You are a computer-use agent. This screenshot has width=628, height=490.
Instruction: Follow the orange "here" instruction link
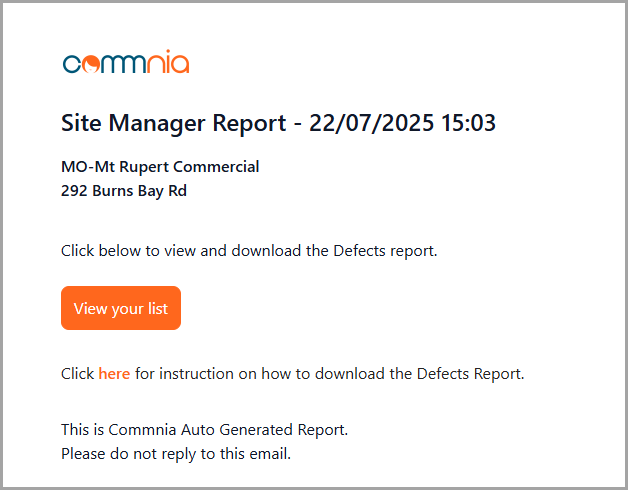(x=114, y=373)
